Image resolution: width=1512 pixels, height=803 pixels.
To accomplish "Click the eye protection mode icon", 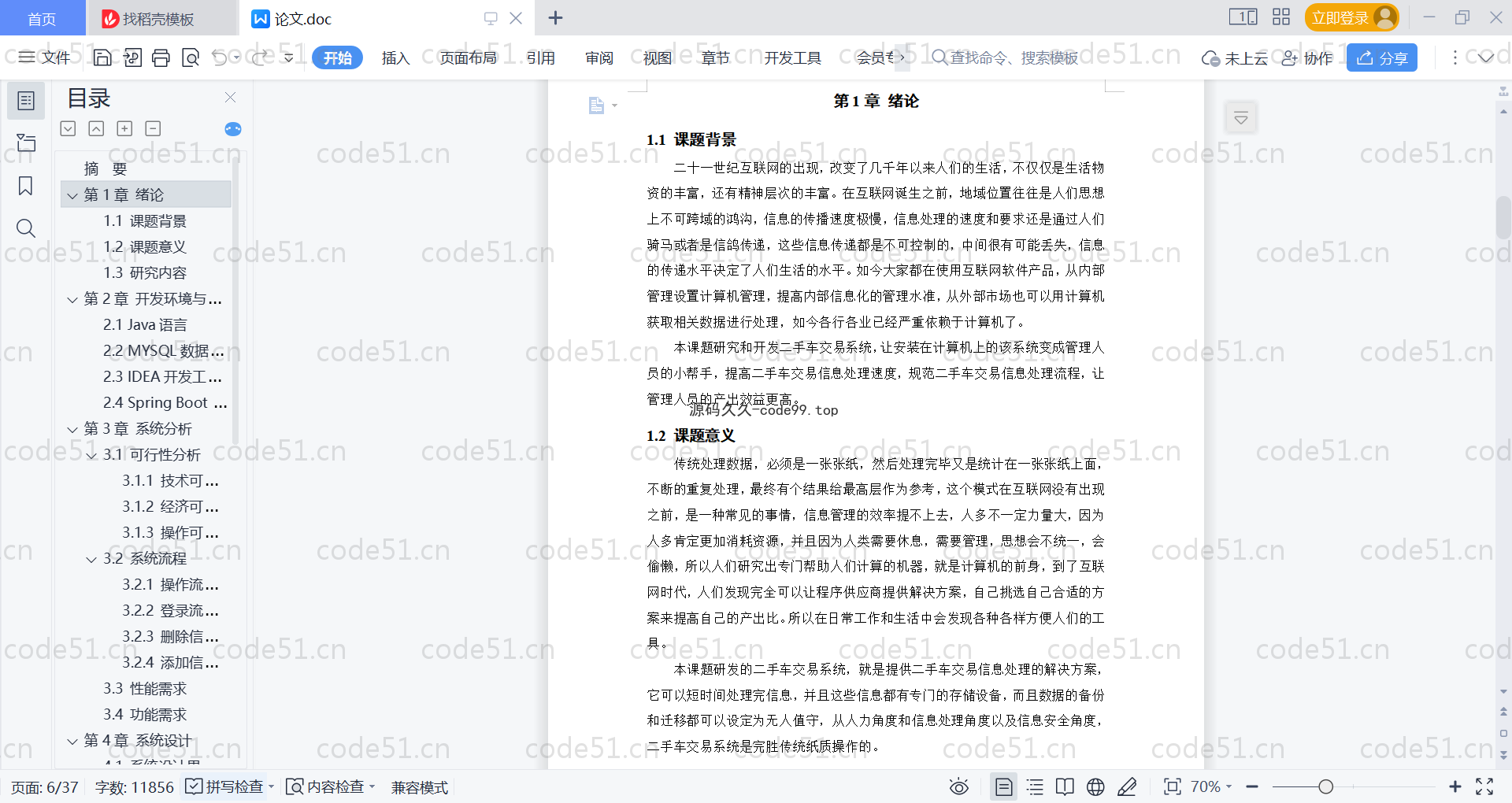I will tap(958, 786).
